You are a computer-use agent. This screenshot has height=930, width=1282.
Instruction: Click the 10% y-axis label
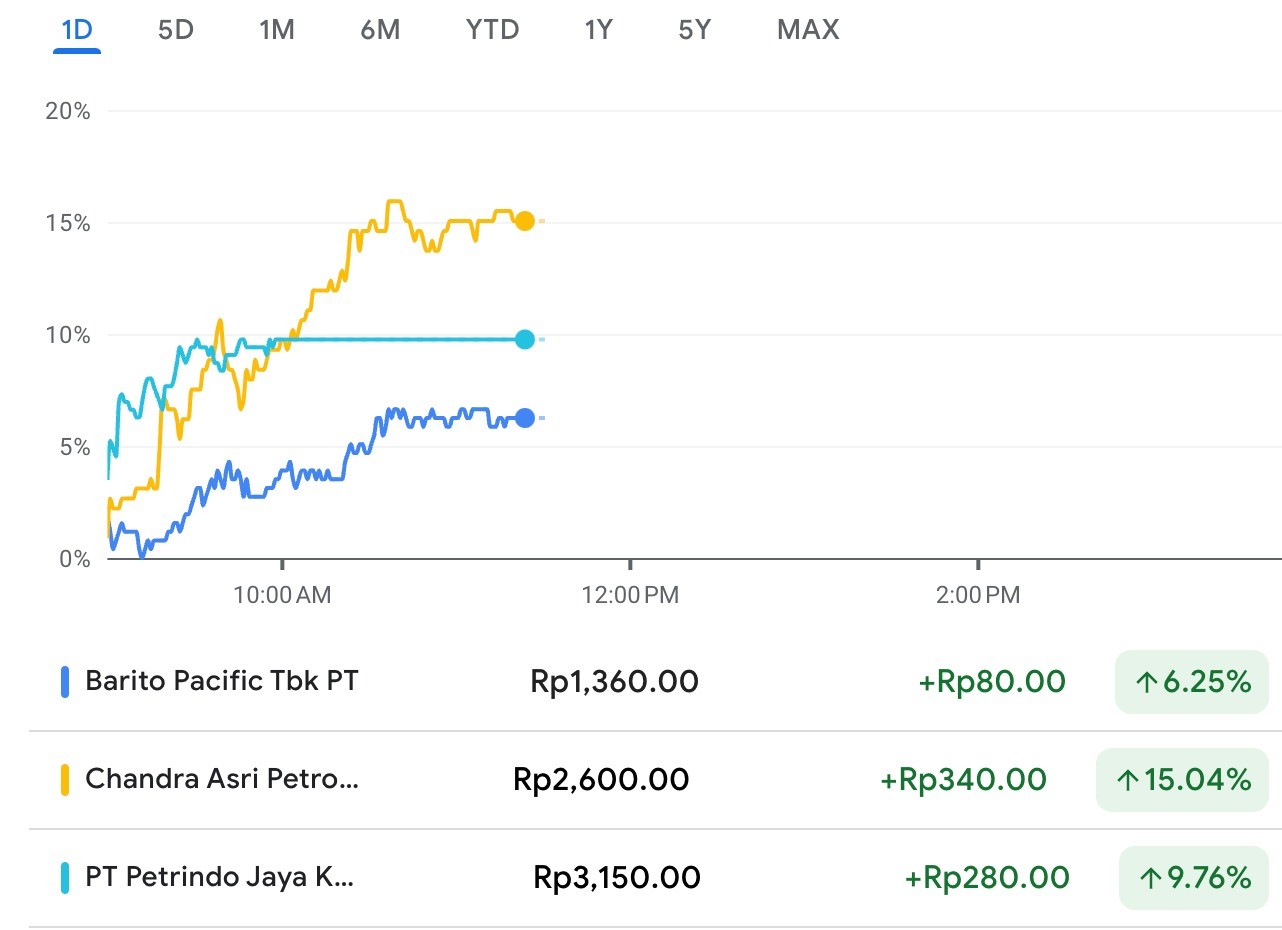68,335
